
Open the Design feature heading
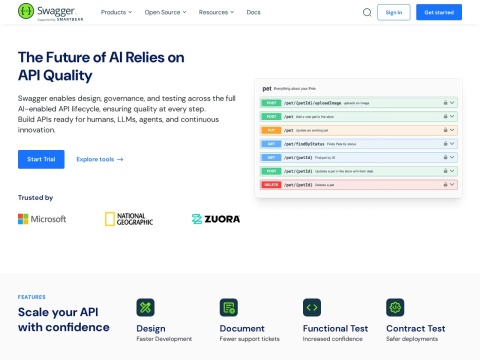151,329
